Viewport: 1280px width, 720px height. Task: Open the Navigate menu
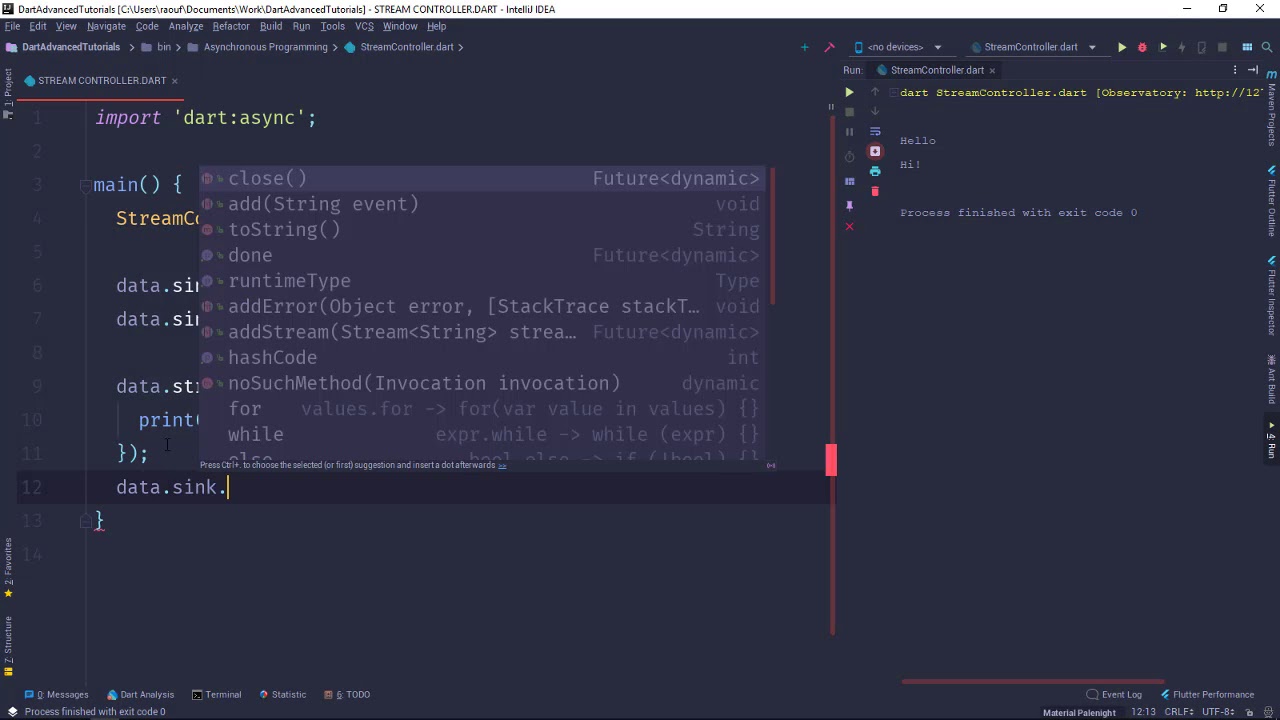(106, 26)
